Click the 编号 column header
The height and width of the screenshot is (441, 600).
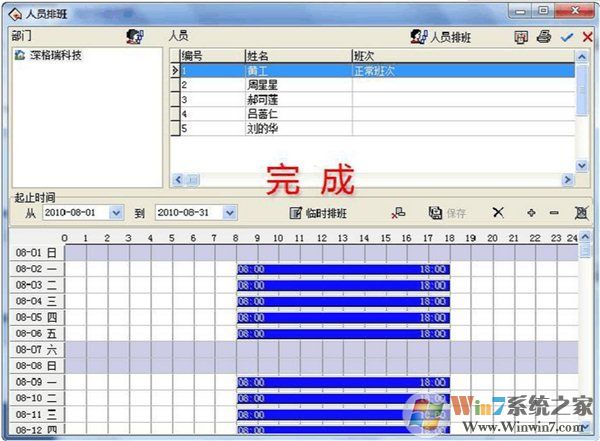click(x=212, y=56)
